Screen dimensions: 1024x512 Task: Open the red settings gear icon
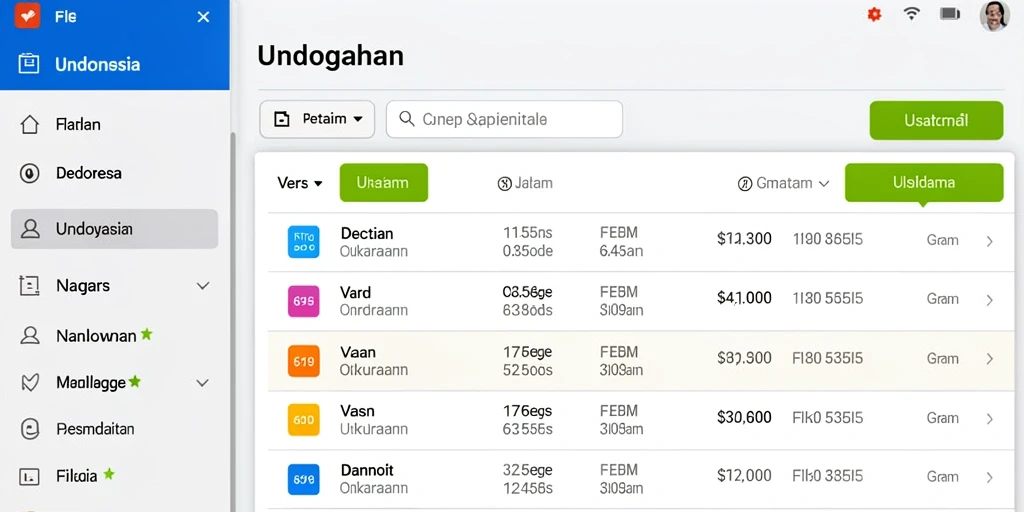click(874, 14)
